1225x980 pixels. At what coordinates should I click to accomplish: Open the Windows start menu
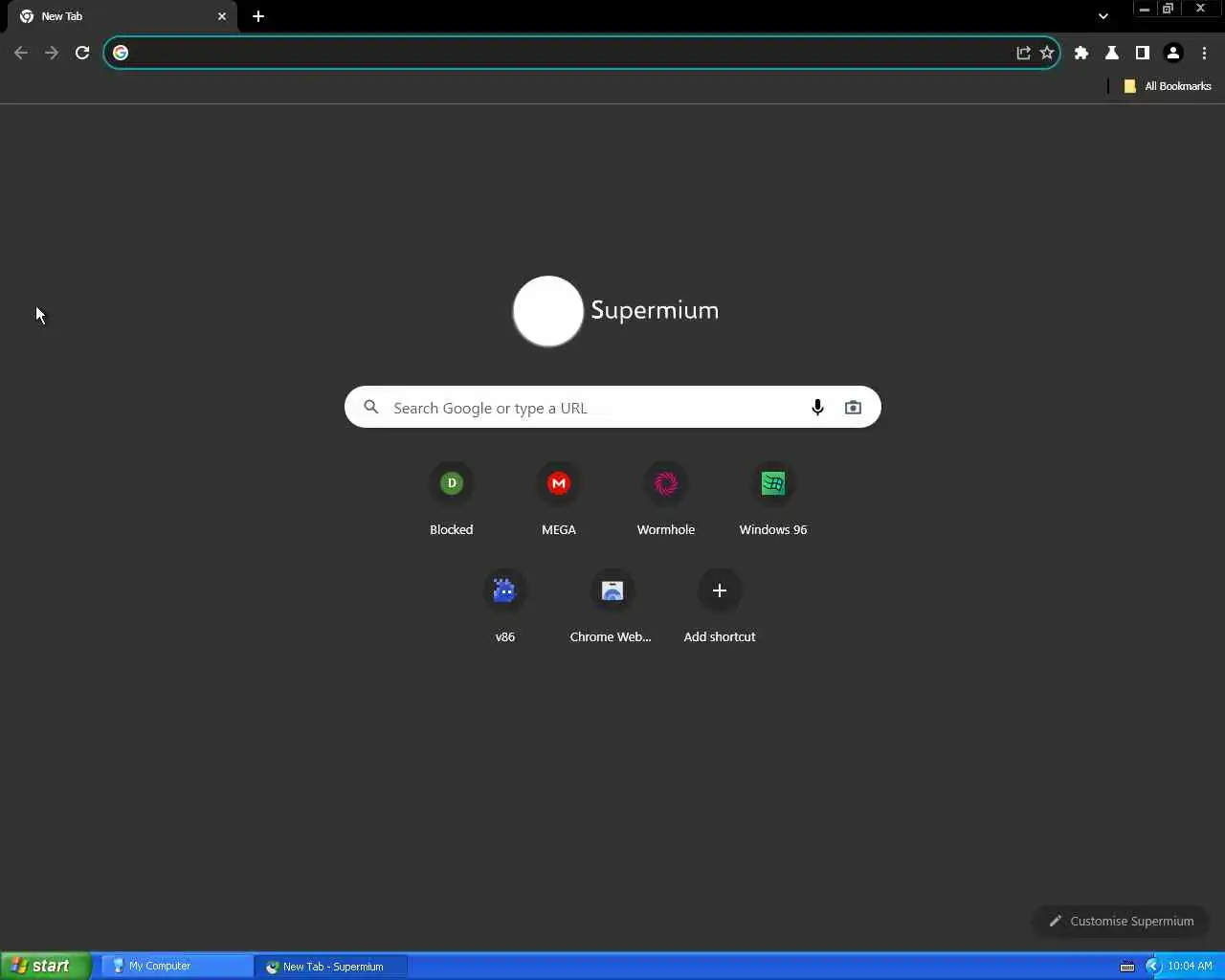point(46,966)
